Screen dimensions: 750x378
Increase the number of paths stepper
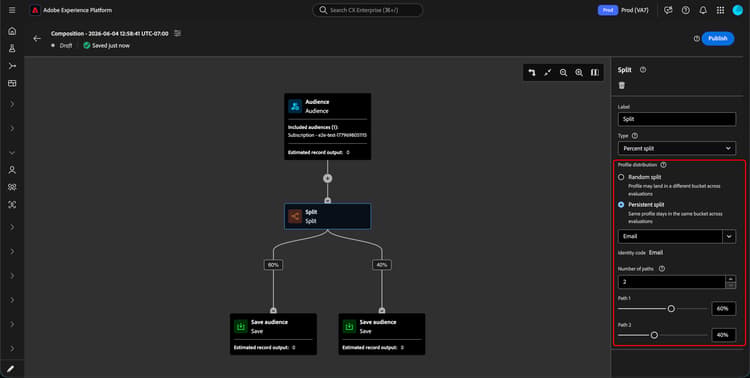point(730,278)
